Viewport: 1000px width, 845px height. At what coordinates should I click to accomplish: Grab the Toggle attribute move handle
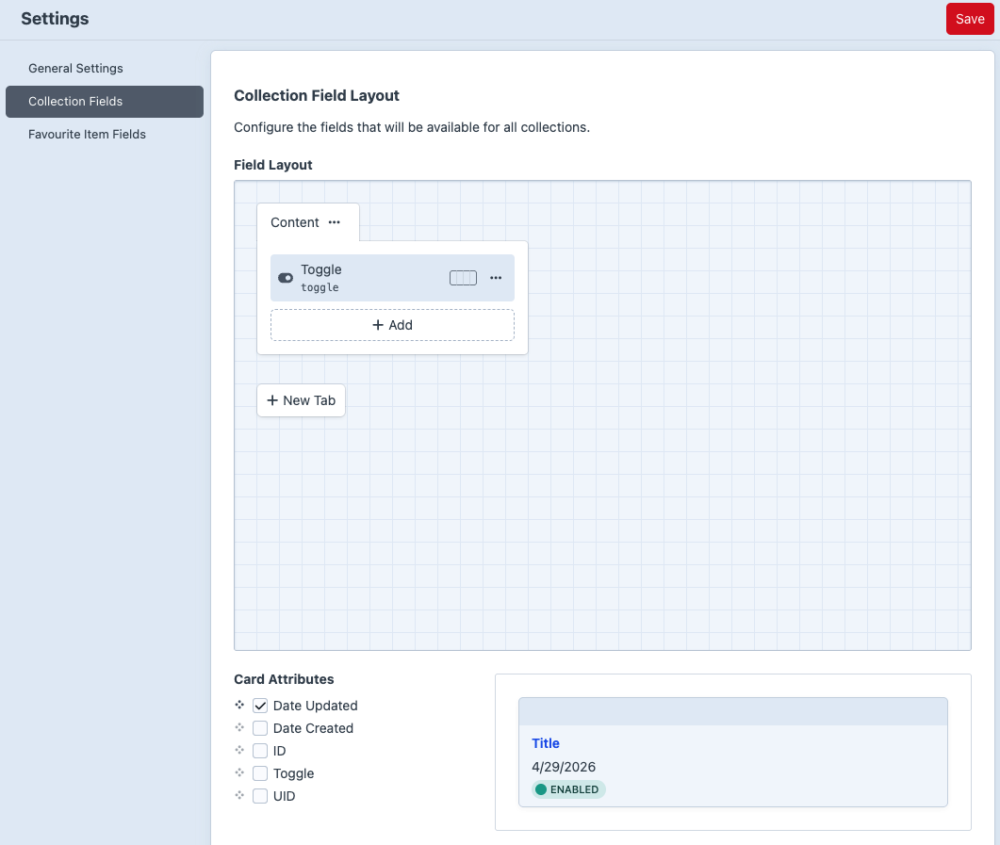[x=240, y=773]
